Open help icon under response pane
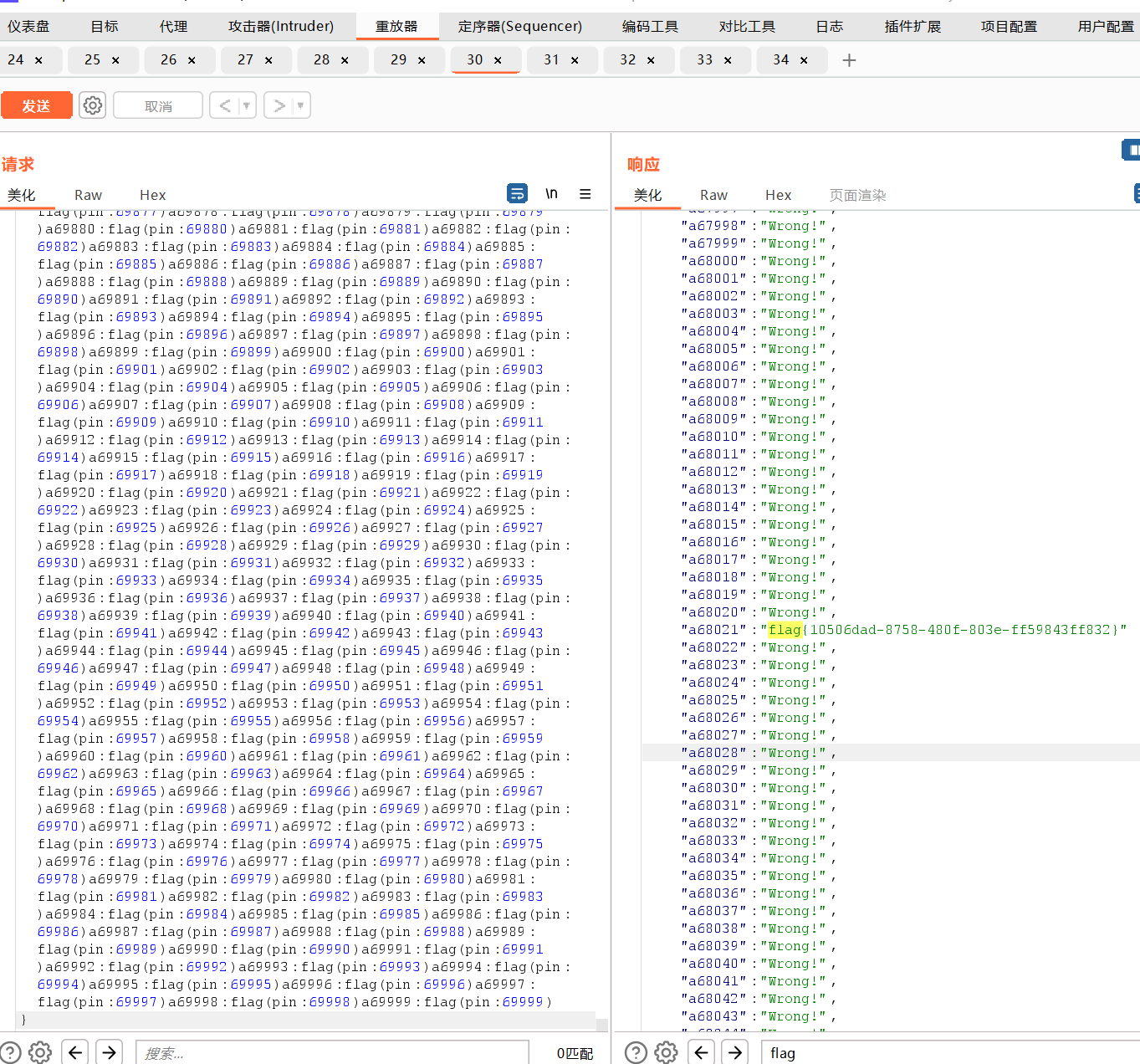 [636, 1052]
